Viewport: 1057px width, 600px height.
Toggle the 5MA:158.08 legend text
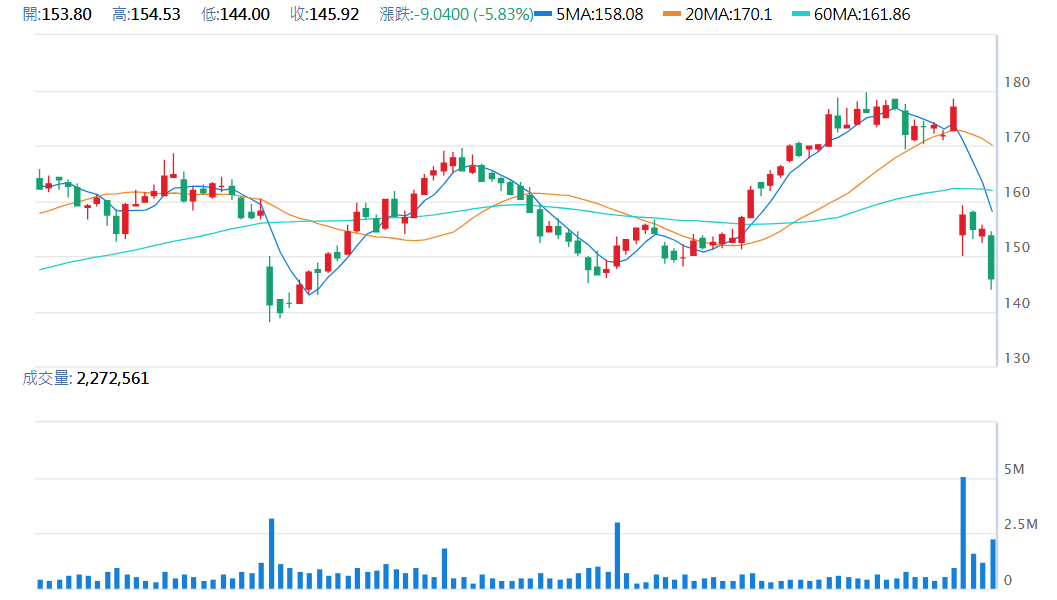(x=600, y=15)
